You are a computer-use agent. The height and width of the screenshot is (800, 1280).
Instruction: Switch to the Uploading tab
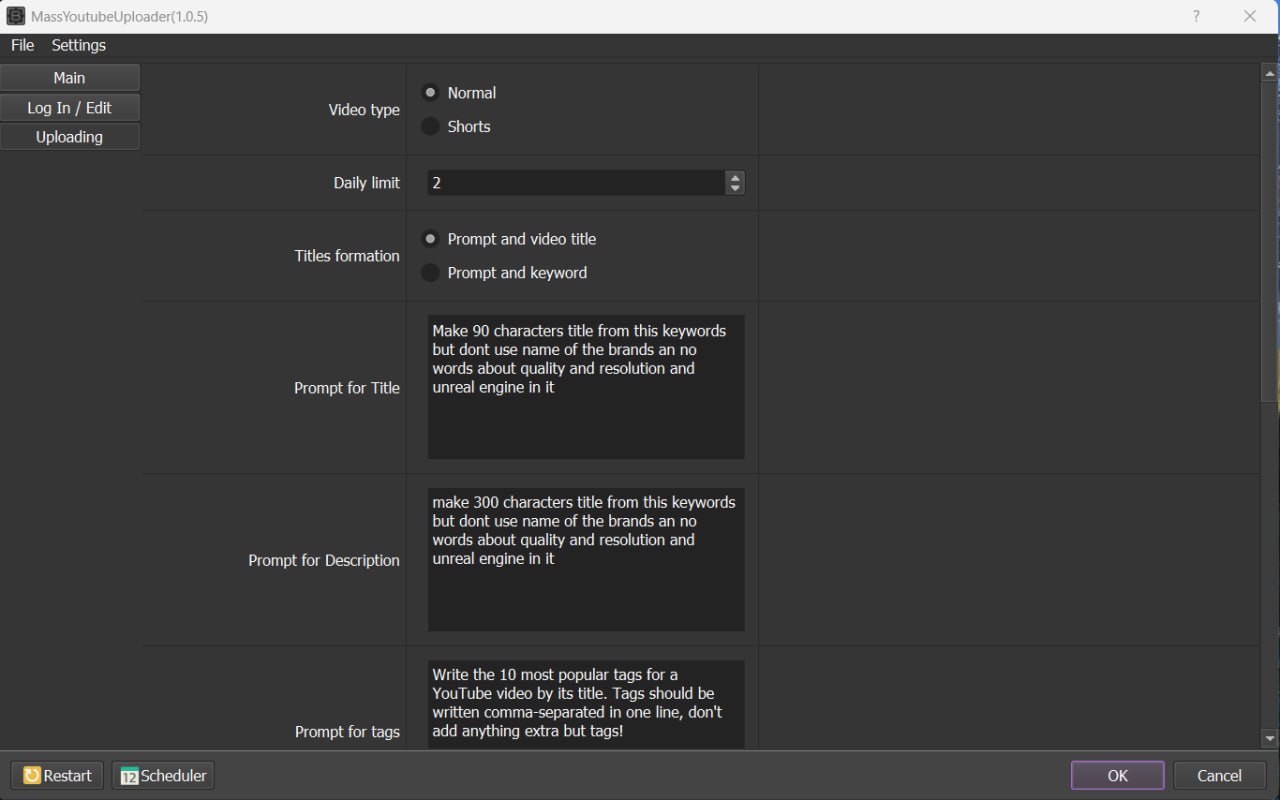pyautogui.click(x=70, y=137)
